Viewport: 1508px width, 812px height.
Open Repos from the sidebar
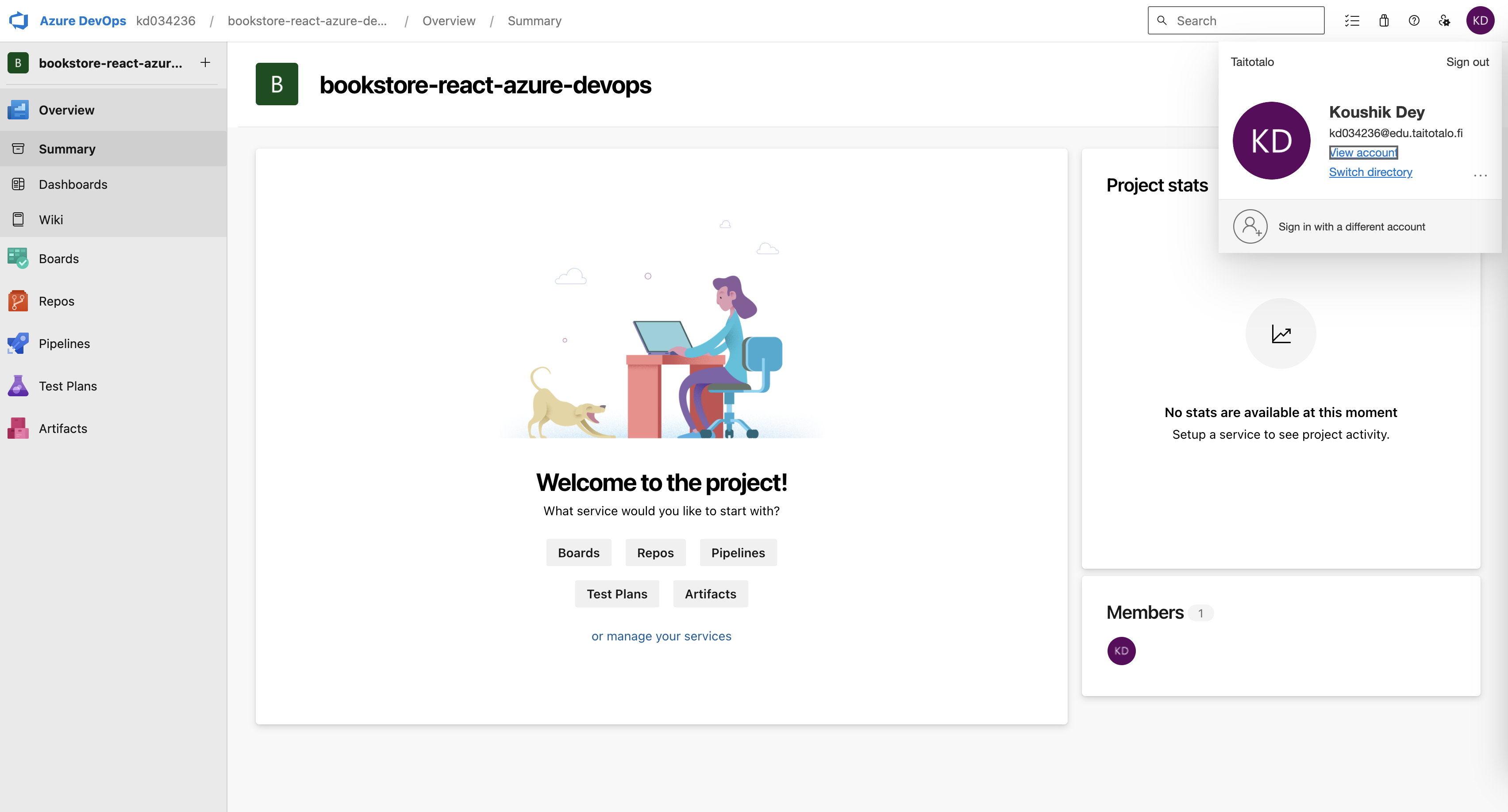[56, 301]
